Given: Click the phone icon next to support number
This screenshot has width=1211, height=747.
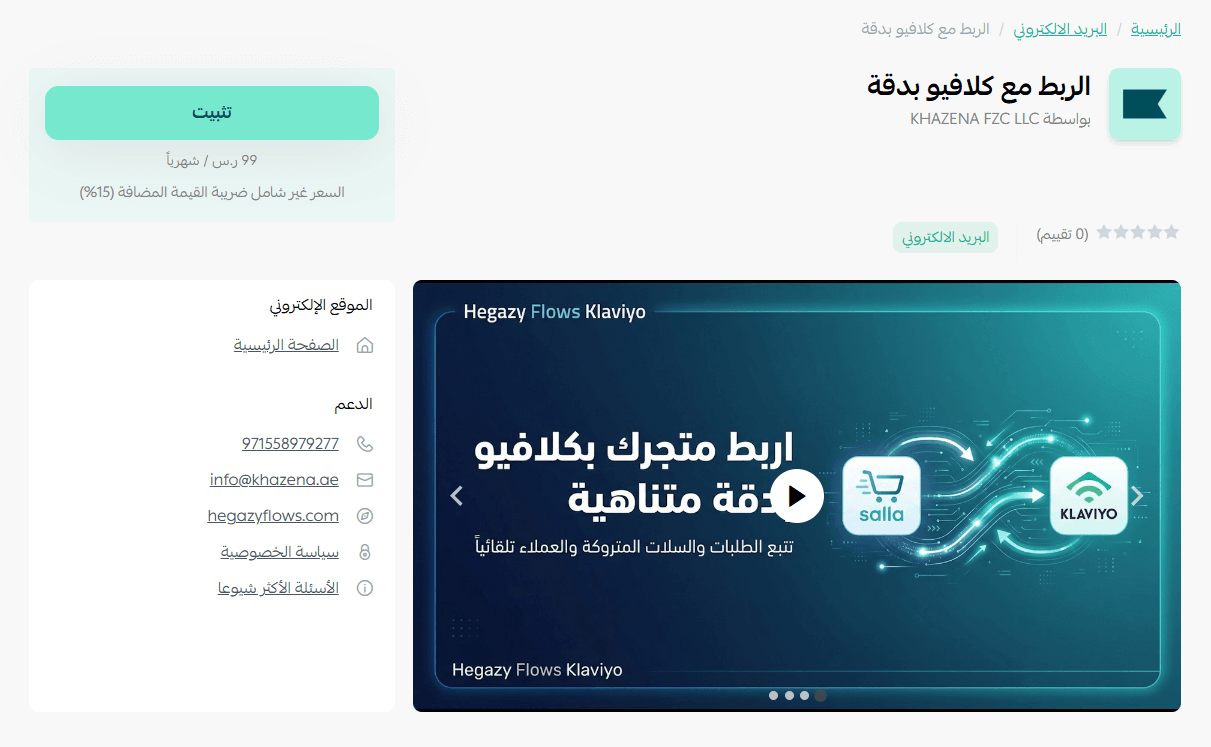Looking at the screenshot, I should coord(365,444).
